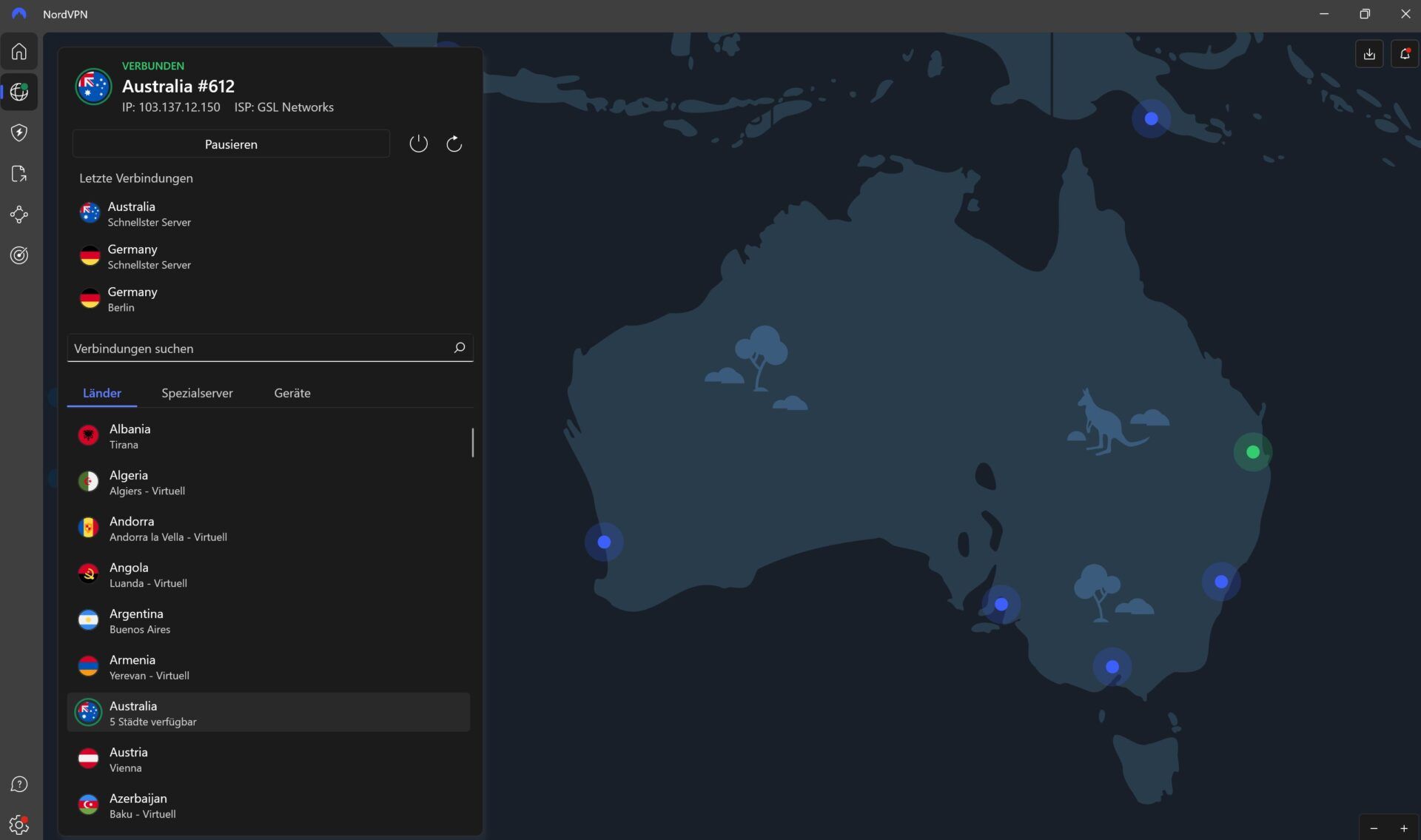Image resolution: width=1421 pixels, height=840 pixels.
Task: Click the Pausieren button
Action: [x=231, y=144]
